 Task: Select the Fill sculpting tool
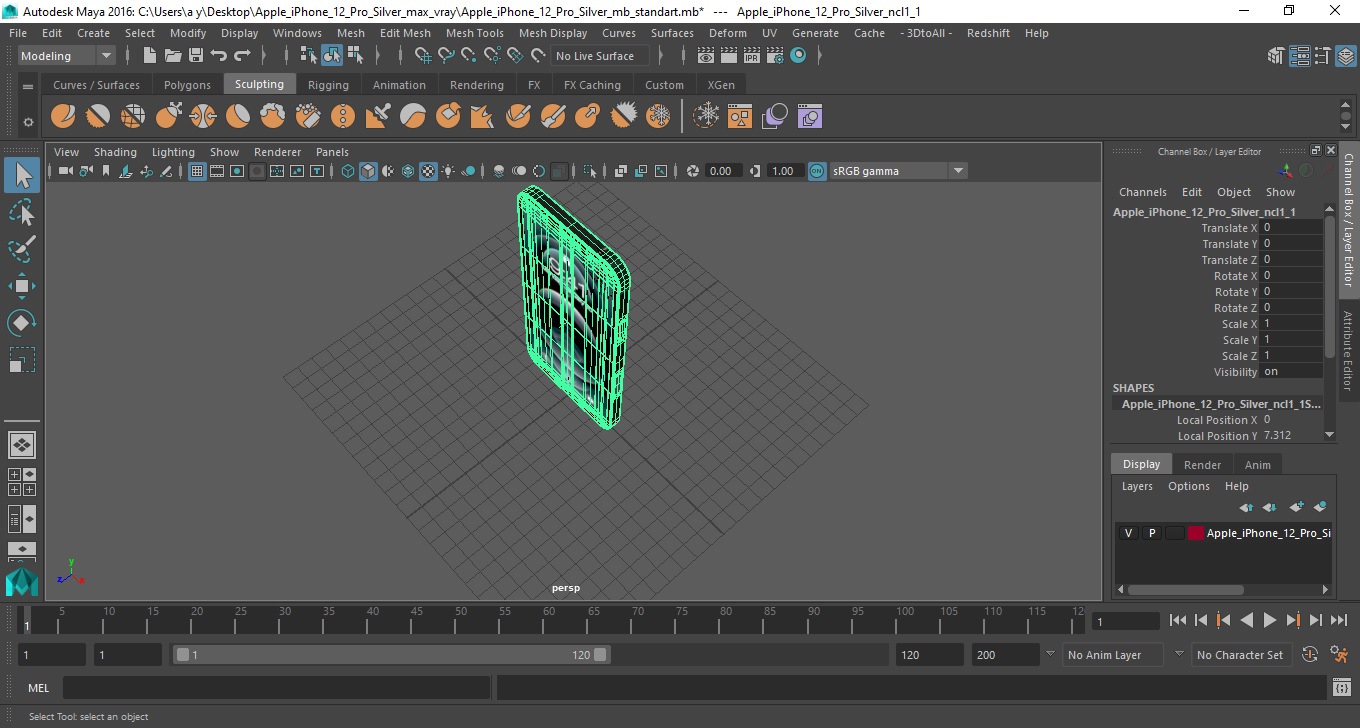[483, 117]
